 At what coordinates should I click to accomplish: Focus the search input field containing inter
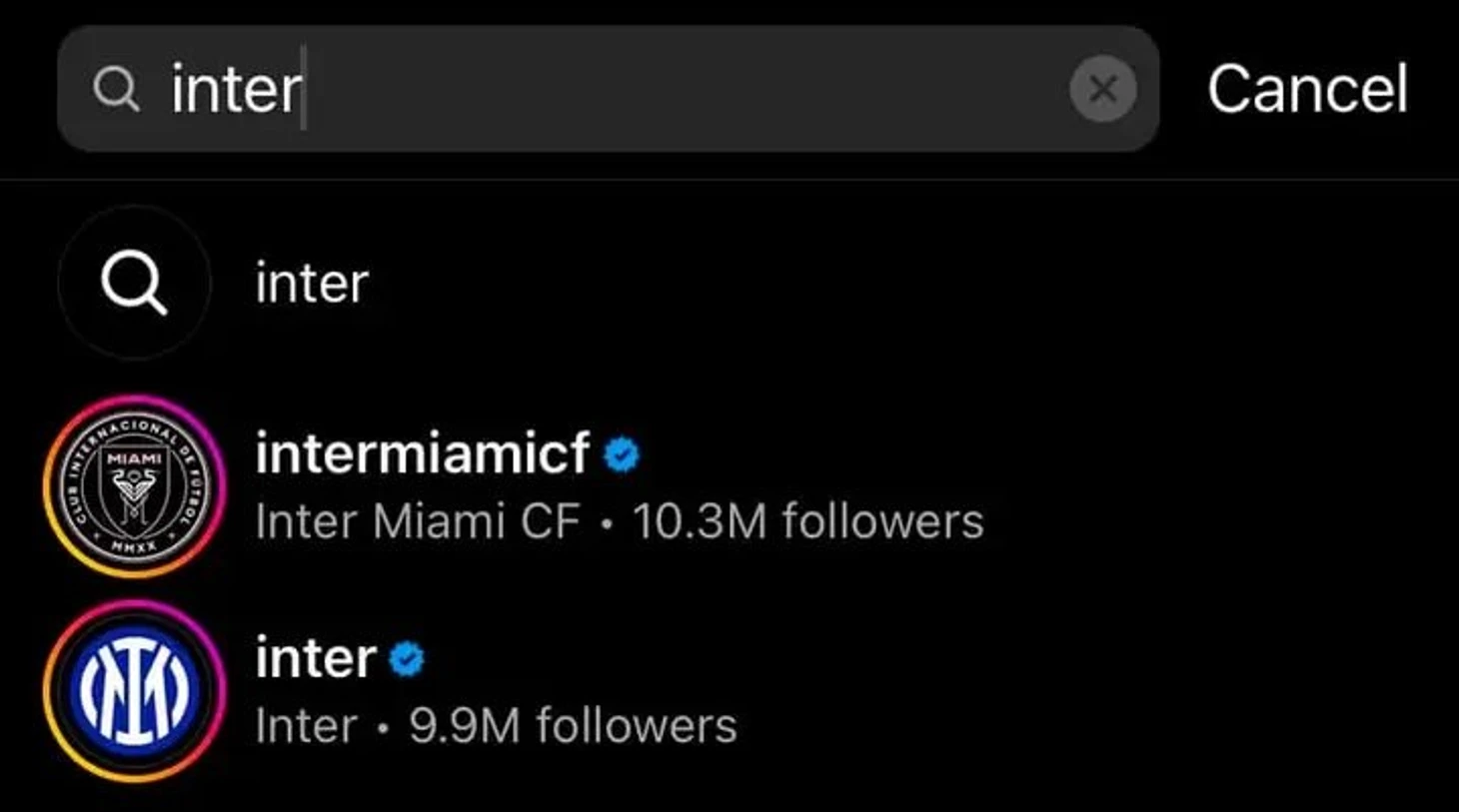pyautogui.click(x=608, y=89)
